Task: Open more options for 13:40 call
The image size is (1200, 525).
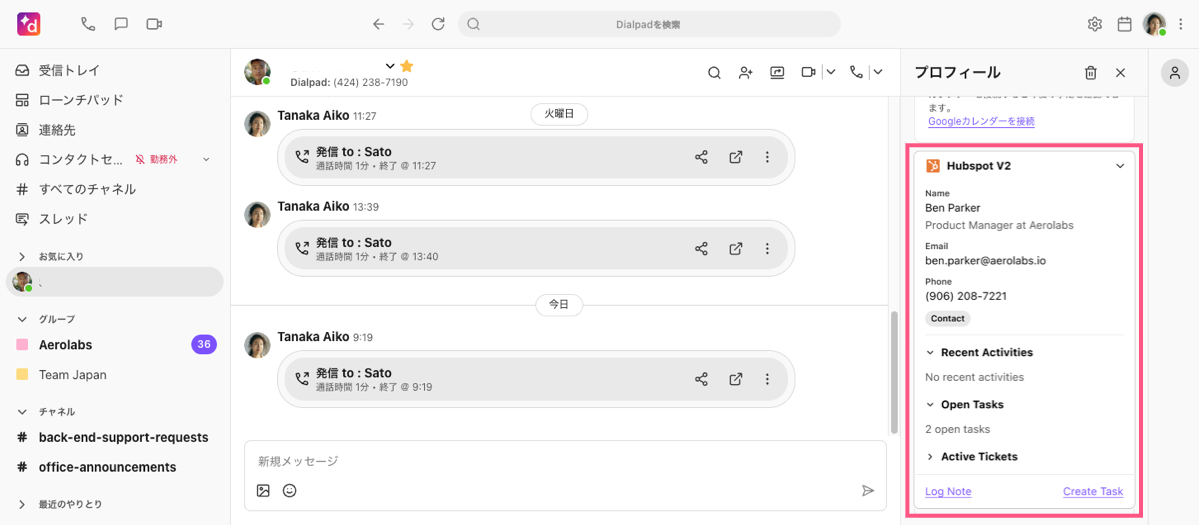Action: pyautogui.click(x=767, y=248)
